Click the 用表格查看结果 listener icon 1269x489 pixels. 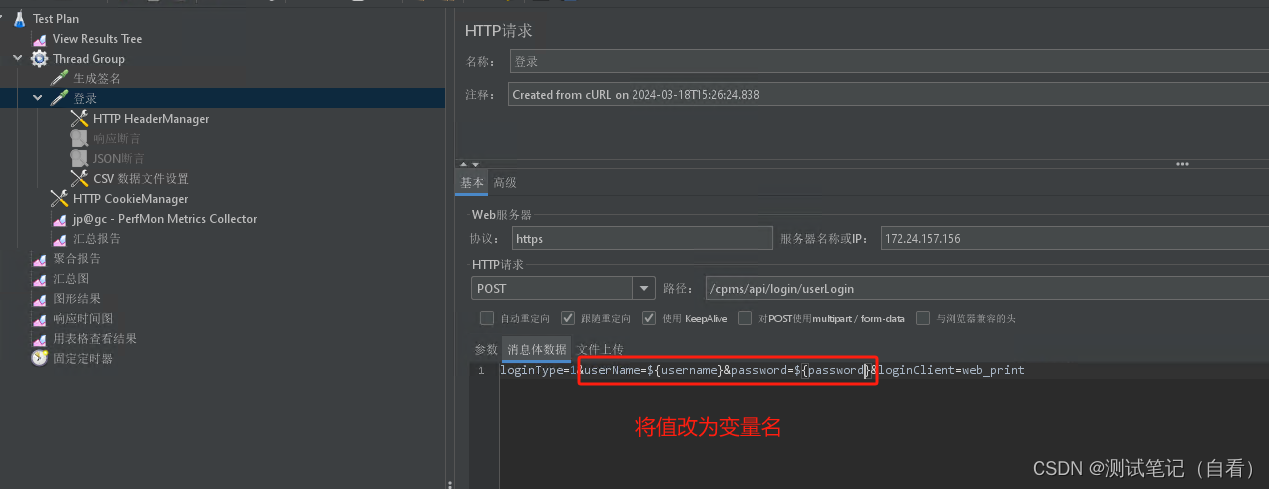(40, 339)
